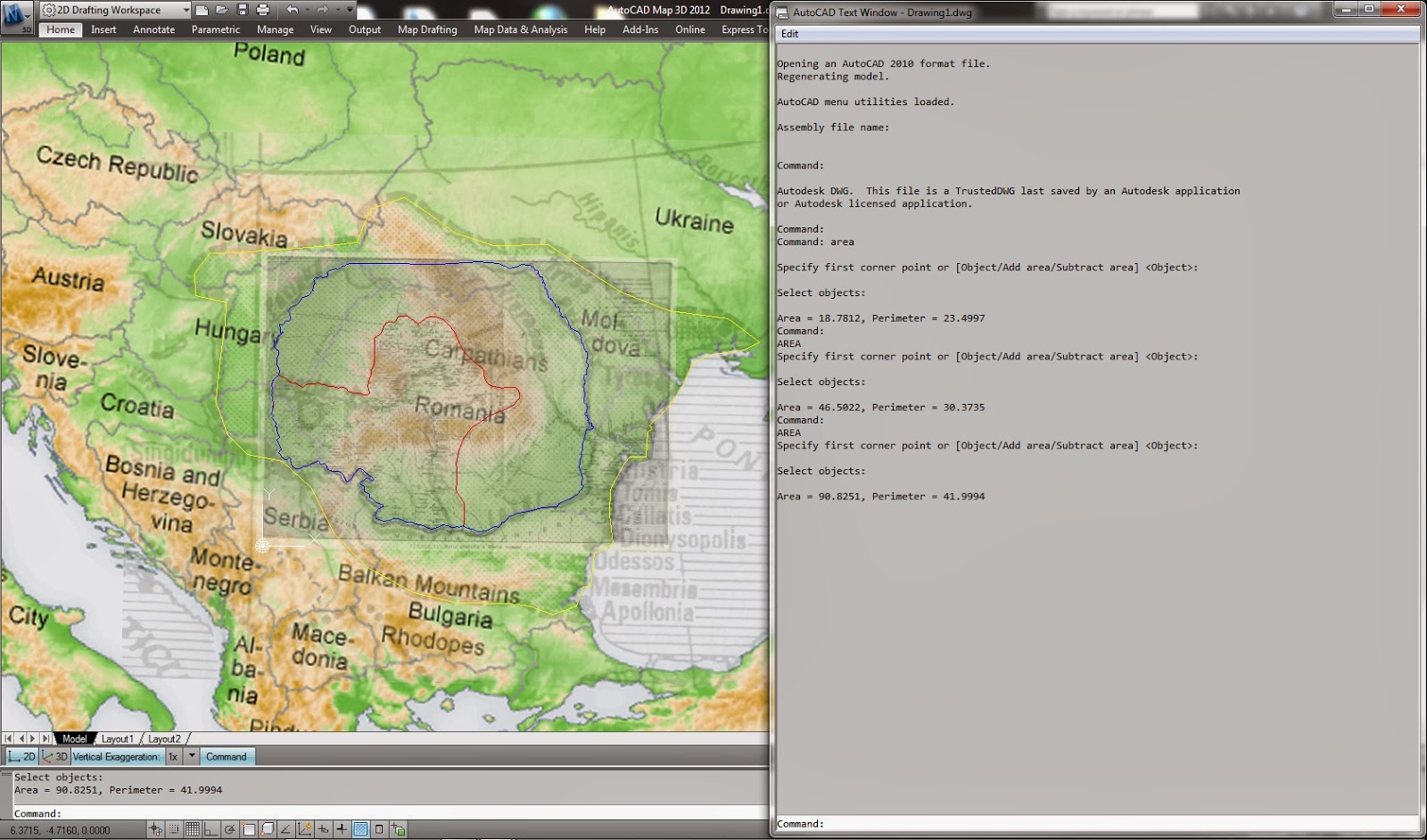1427x840 pixels.
Task: Switch to the Layout1 tab
Action: (x=117, y=738)
